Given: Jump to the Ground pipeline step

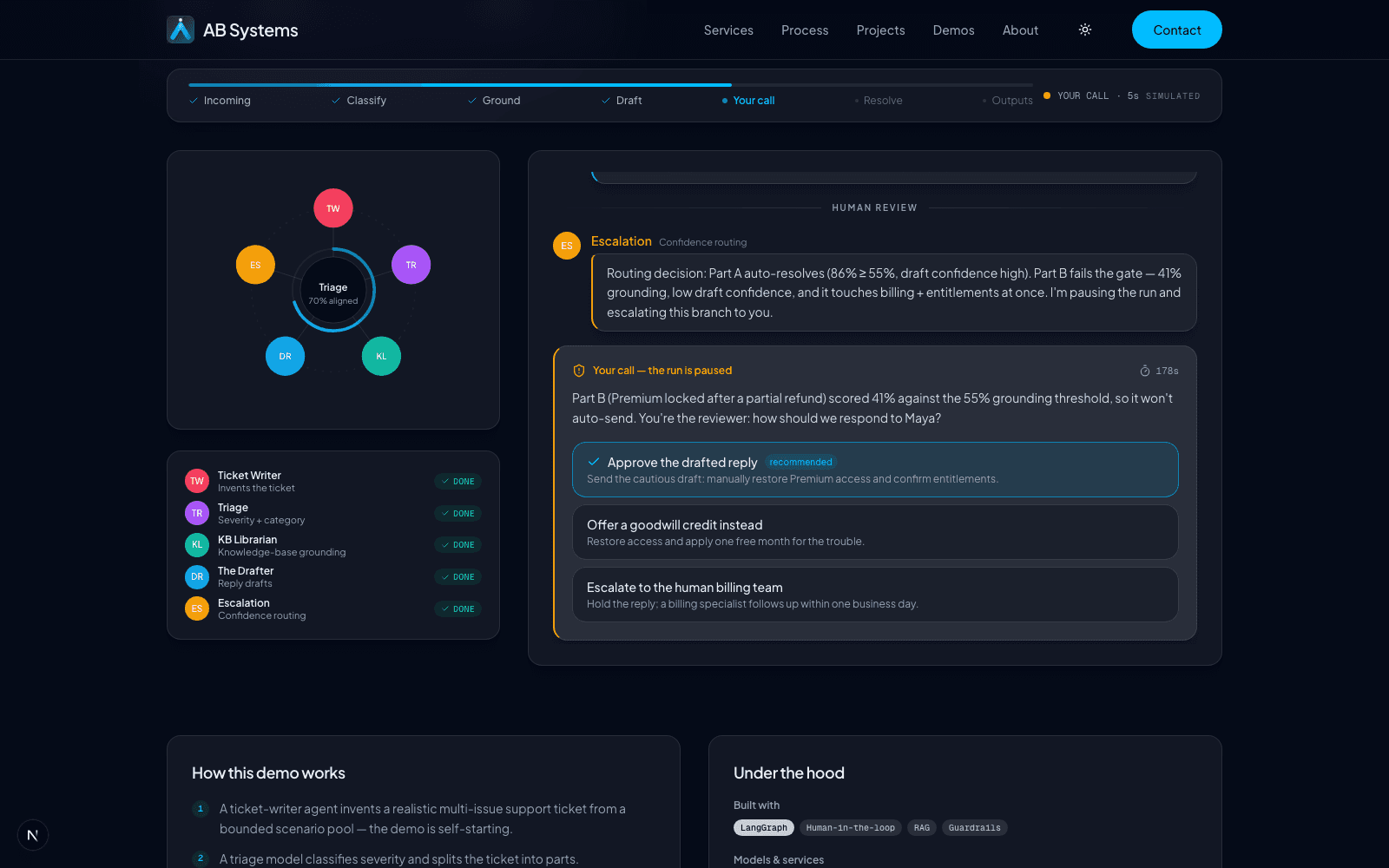Looking at the screenshot, I should point(494,101).
